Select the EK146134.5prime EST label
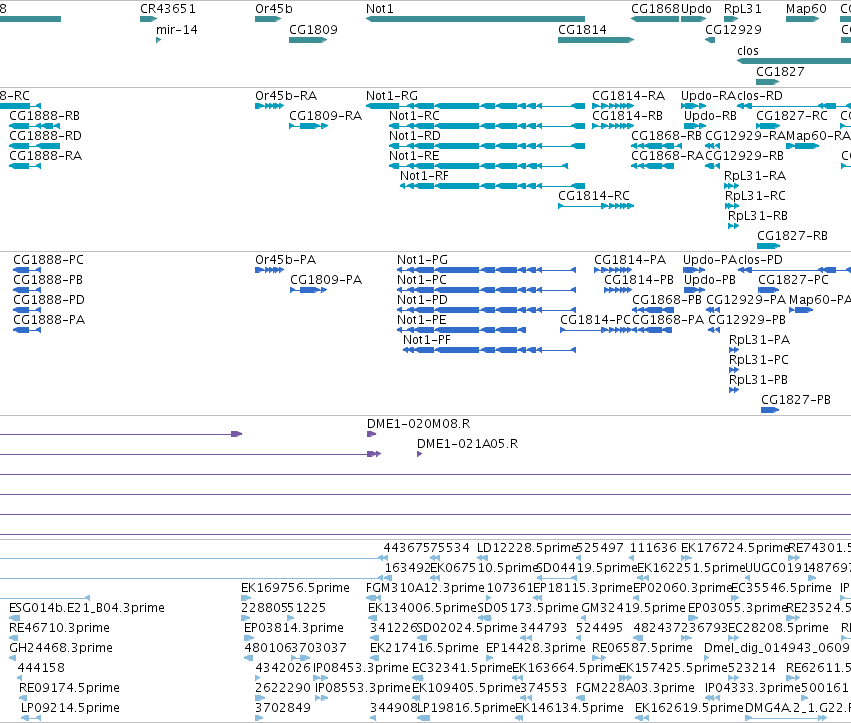 coord(569,707)
